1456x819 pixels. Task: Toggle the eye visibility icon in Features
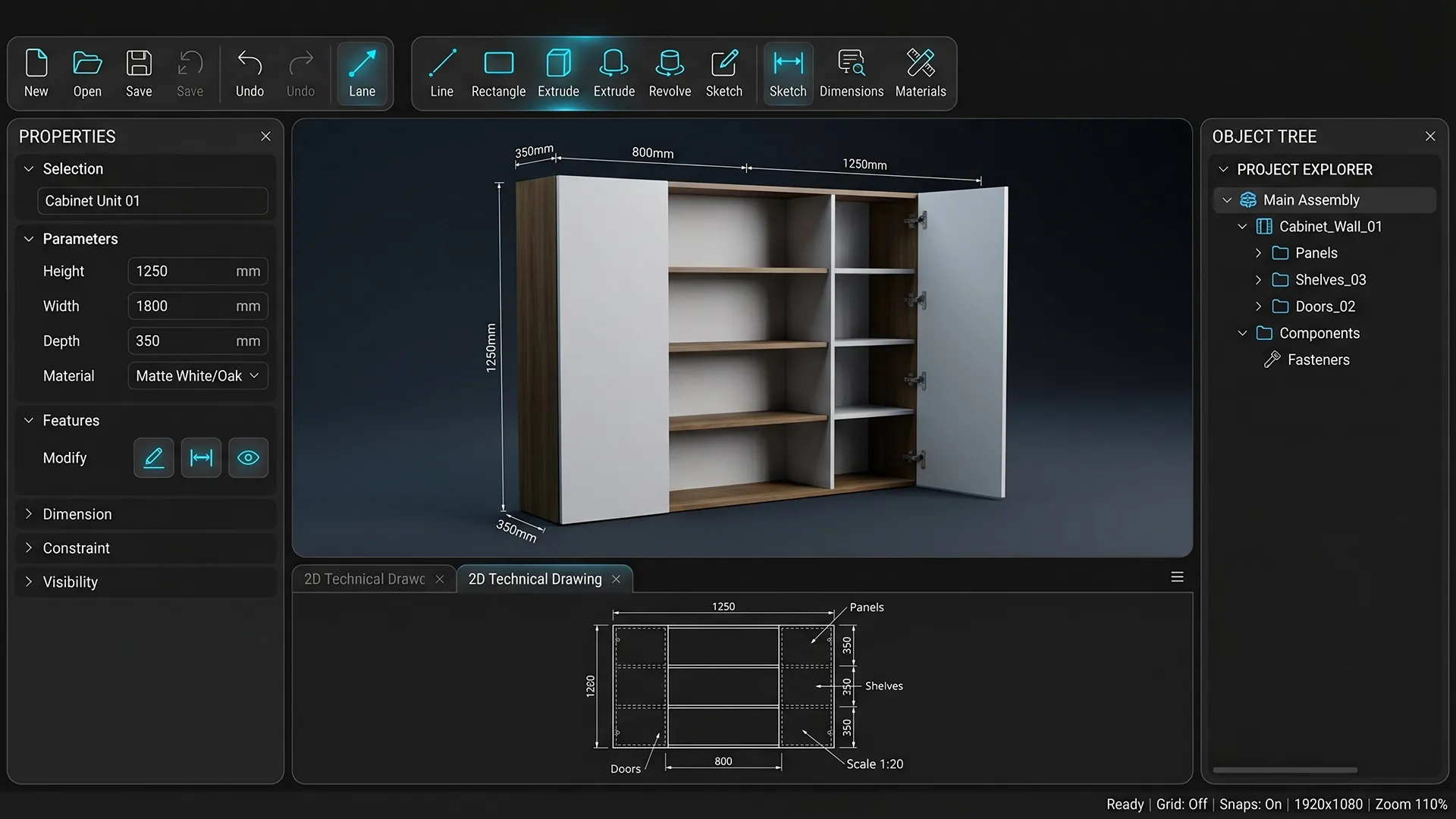pyautogui.click(x=248, y=457)
